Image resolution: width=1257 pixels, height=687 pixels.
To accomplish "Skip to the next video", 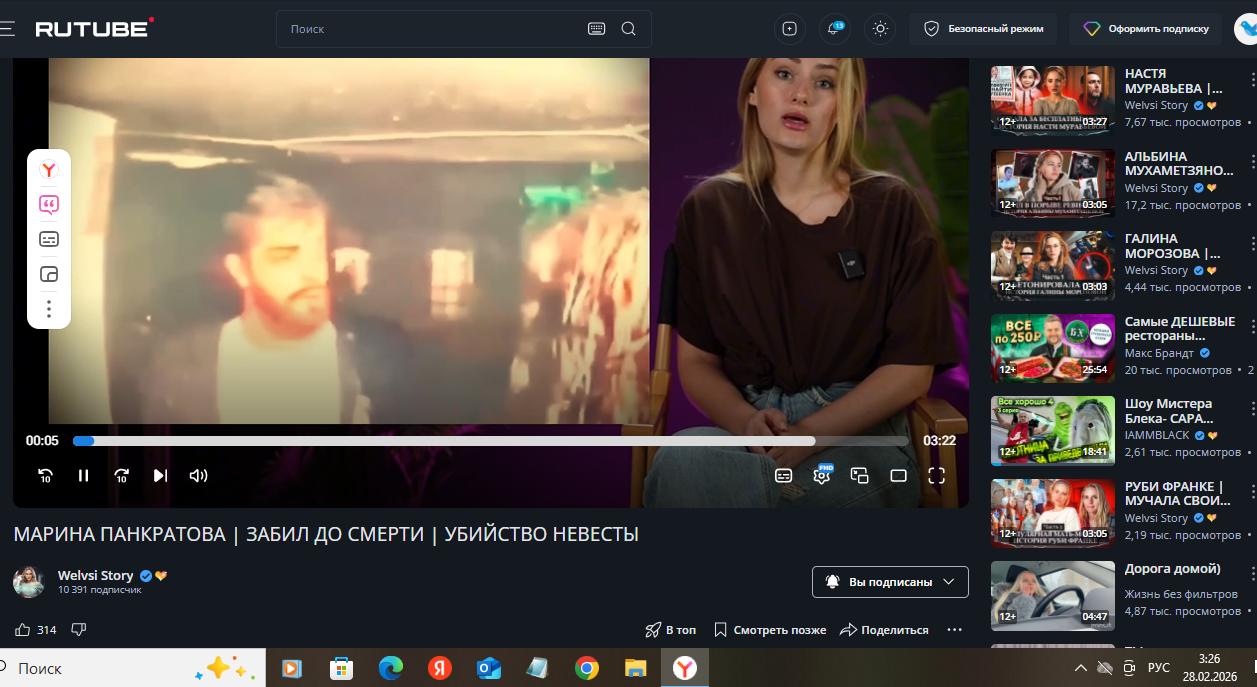I will (x=160, y=476).
